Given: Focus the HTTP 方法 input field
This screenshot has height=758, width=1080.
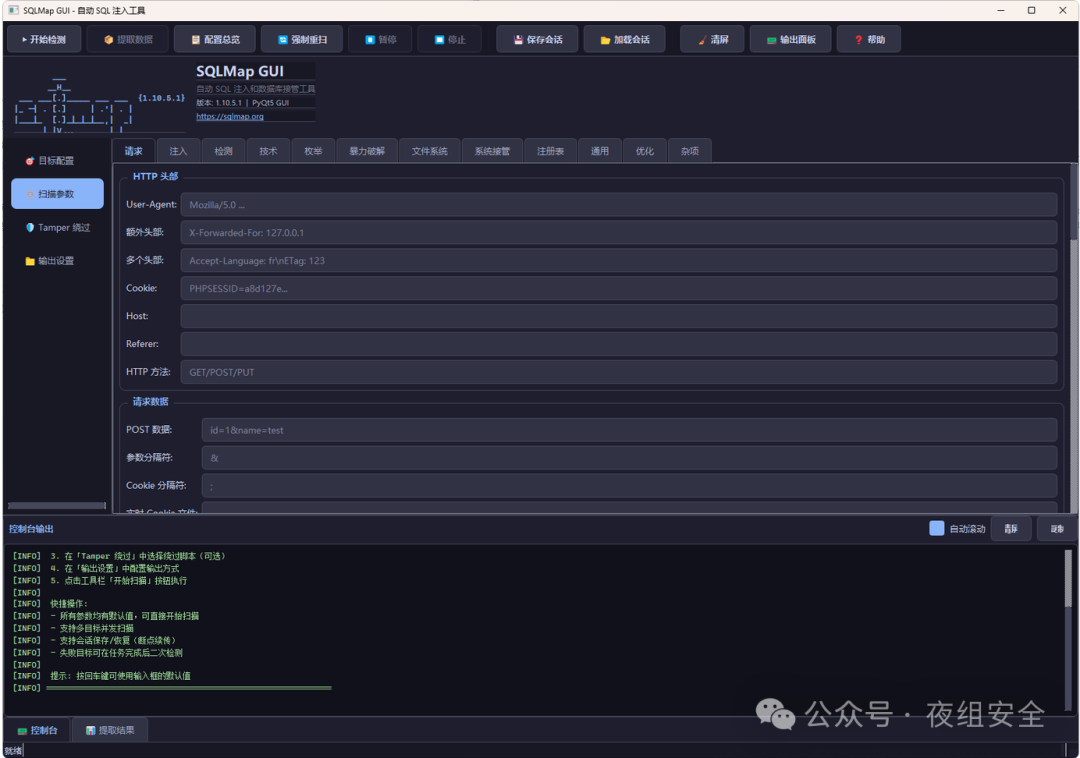Looking at the screenshot, I should (x=619, y=372).
